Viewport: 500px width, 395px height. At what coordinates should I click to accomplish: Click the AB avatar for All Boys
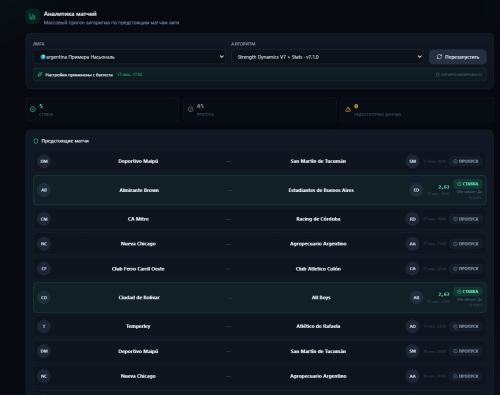[416, 298]
